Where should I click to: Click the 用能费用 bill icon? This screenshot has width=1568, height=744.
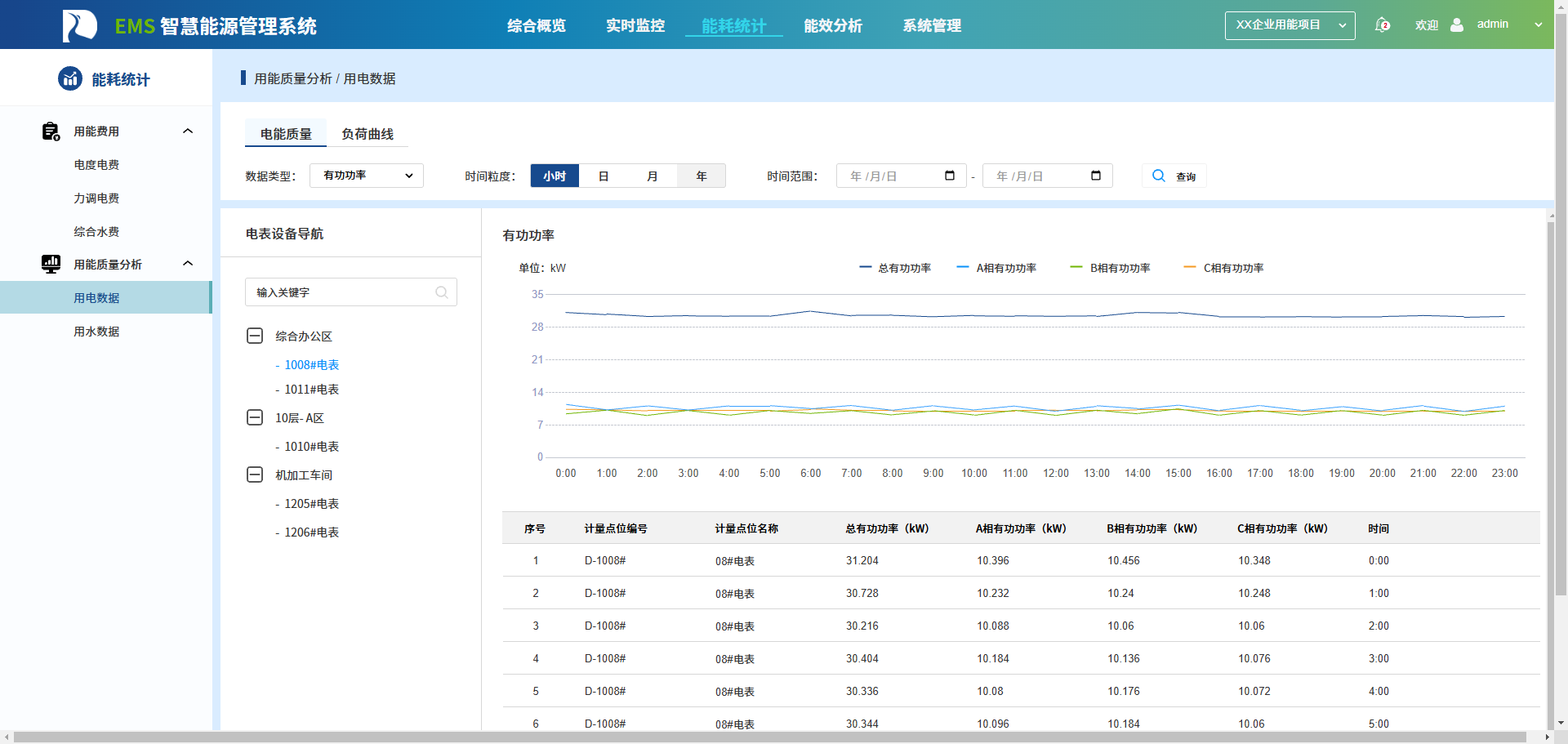pyautogui.click(x=51, y=131)
